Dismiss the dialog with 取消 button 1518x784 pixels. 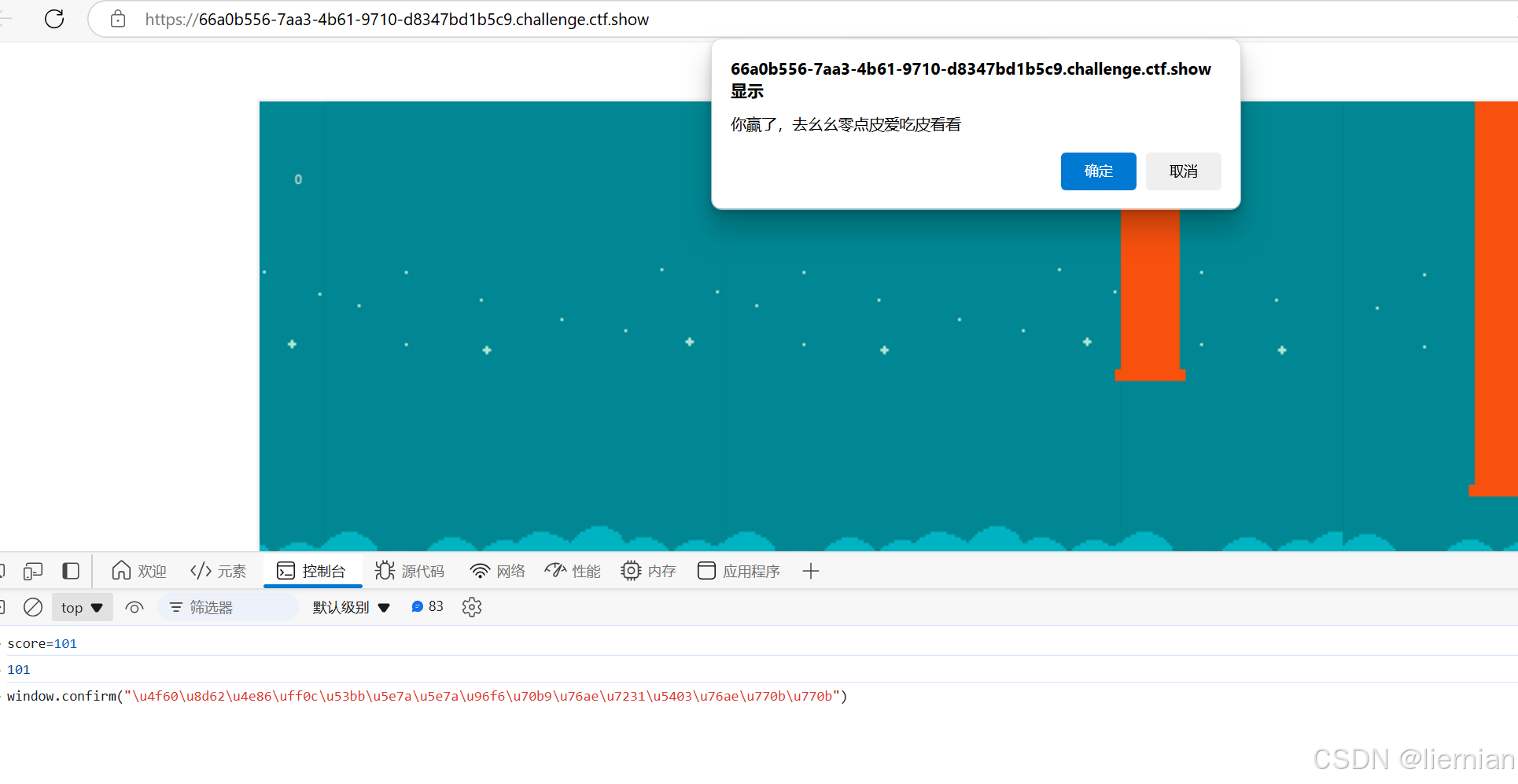(1183, 171)
